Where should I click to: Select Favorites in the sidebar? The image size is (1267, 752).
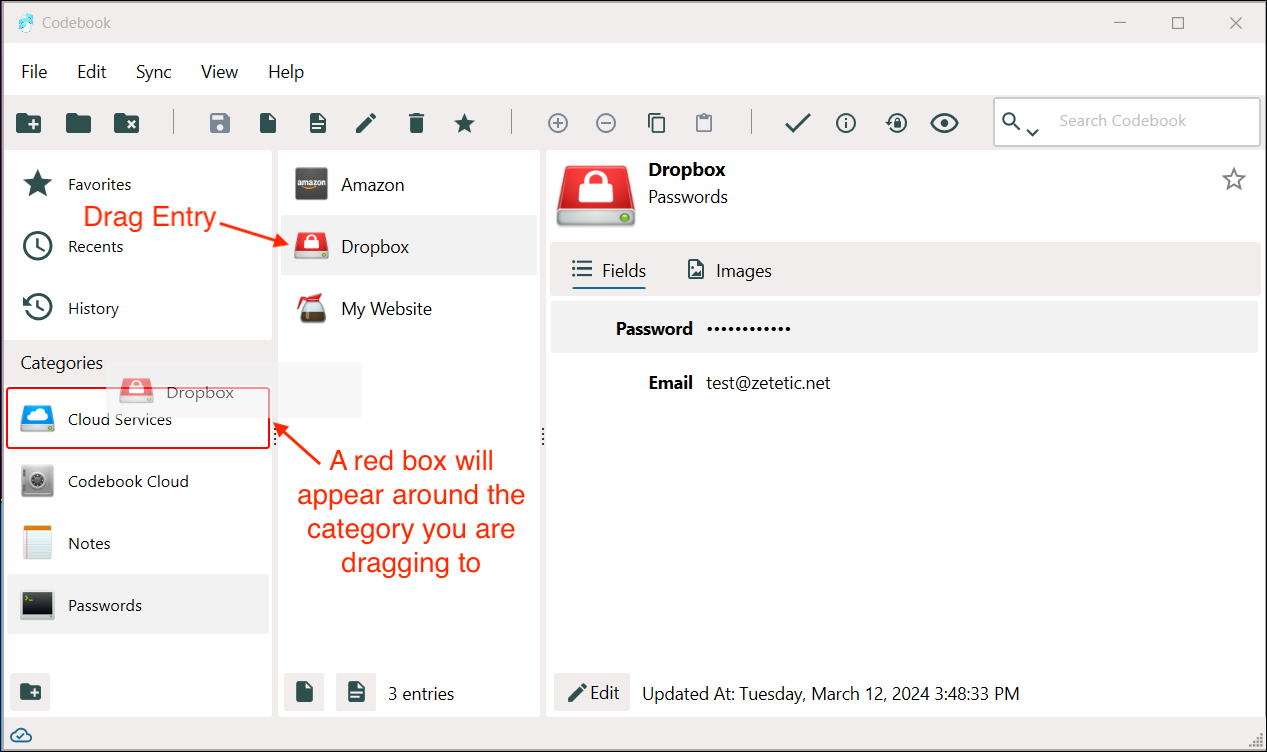(x=138, y=184)
